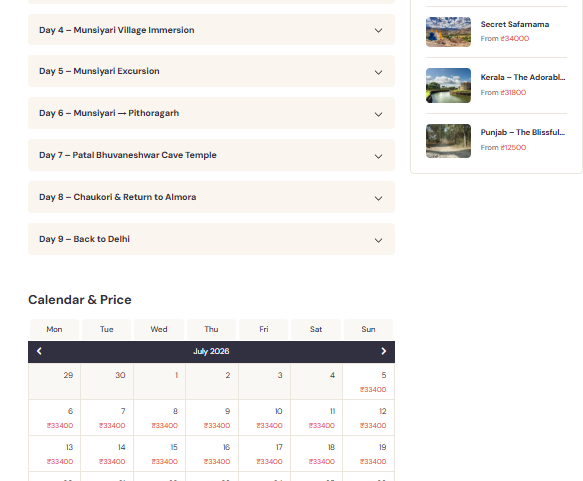
Task: Click the Calendar & Price heading
Action: (80, 300)
